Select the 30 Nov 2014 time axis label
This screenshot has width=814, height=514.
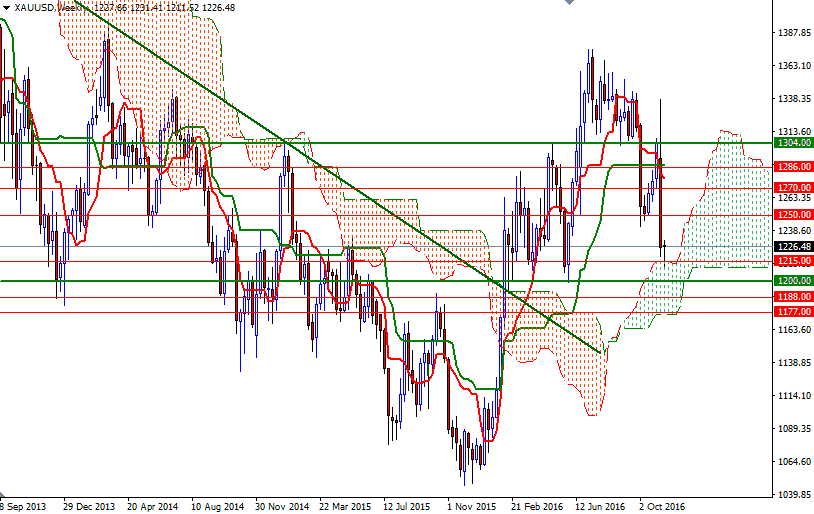pyautogui.click(x=282, y=506)
